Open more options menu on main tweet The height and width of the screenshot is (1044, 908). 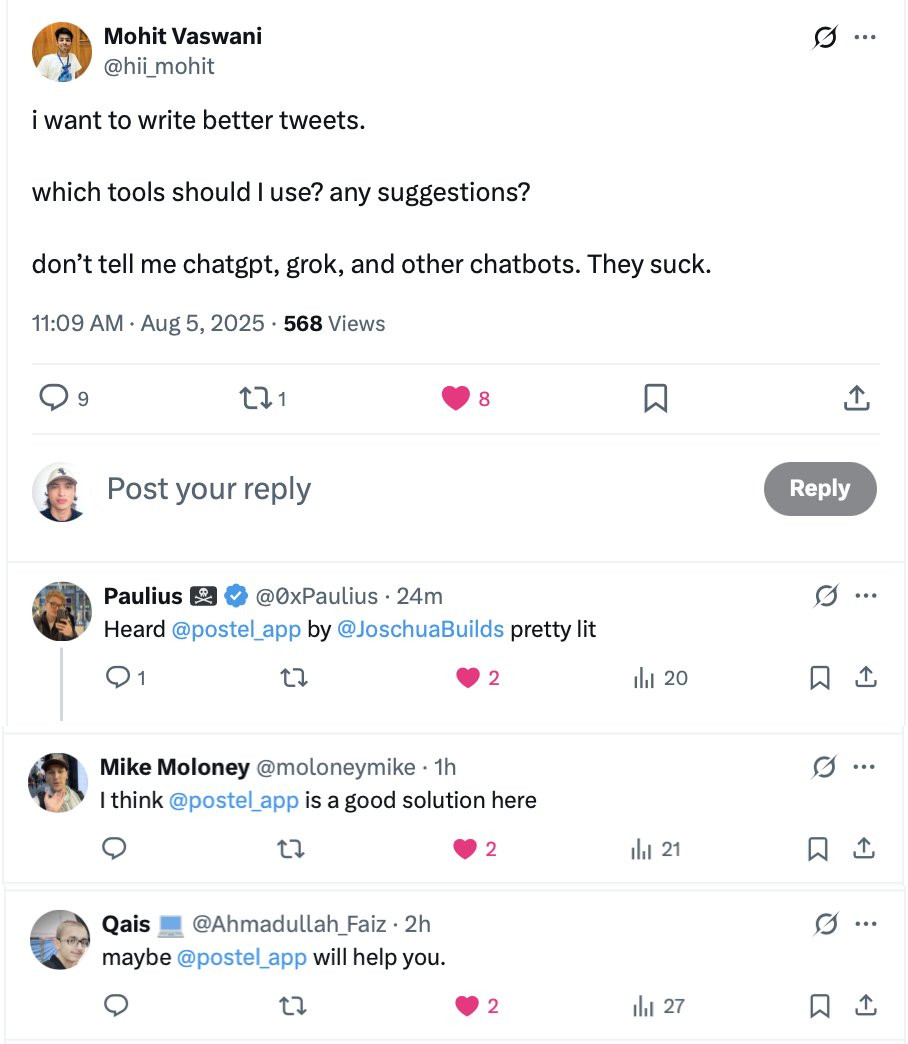point(865,37)
